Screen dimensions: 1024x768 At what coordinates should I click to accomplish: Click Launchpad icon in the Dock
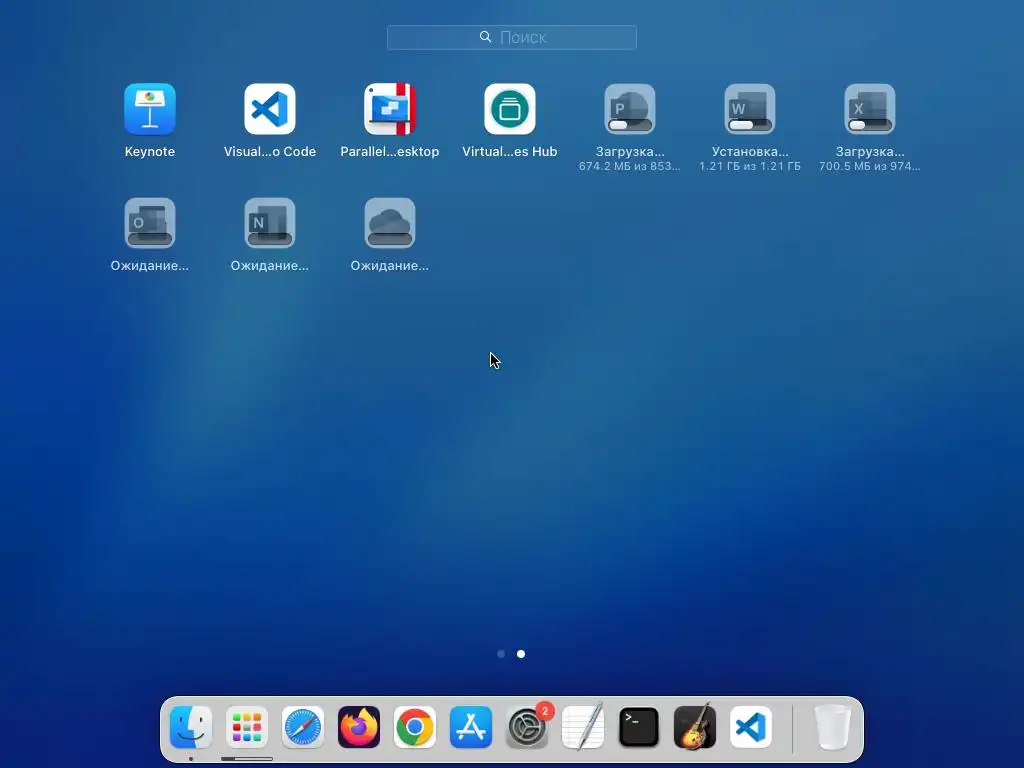pyautogui.click(x=247, y=727)
